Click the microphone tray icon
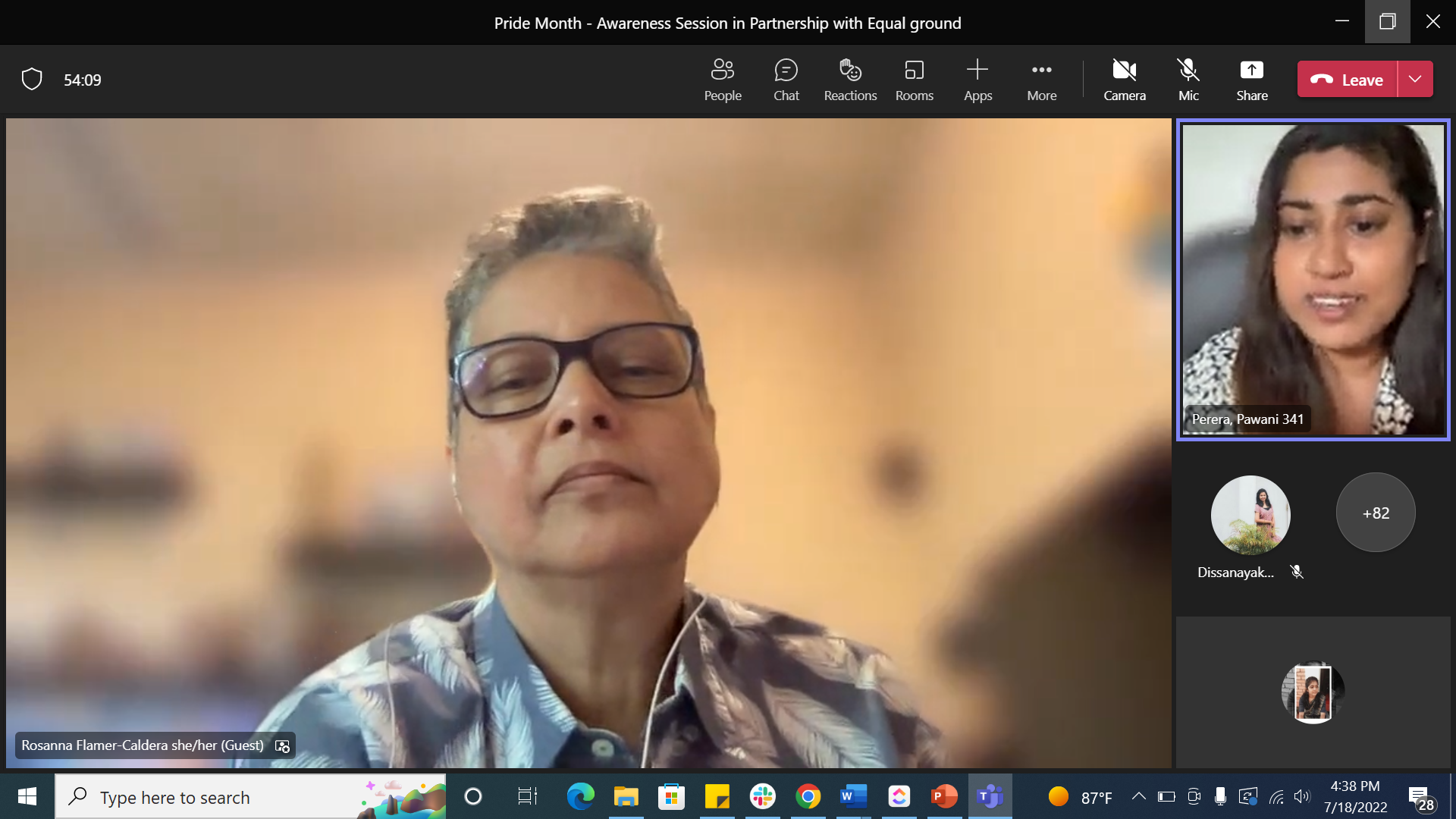1456x819 pixels. point(1220,796)
